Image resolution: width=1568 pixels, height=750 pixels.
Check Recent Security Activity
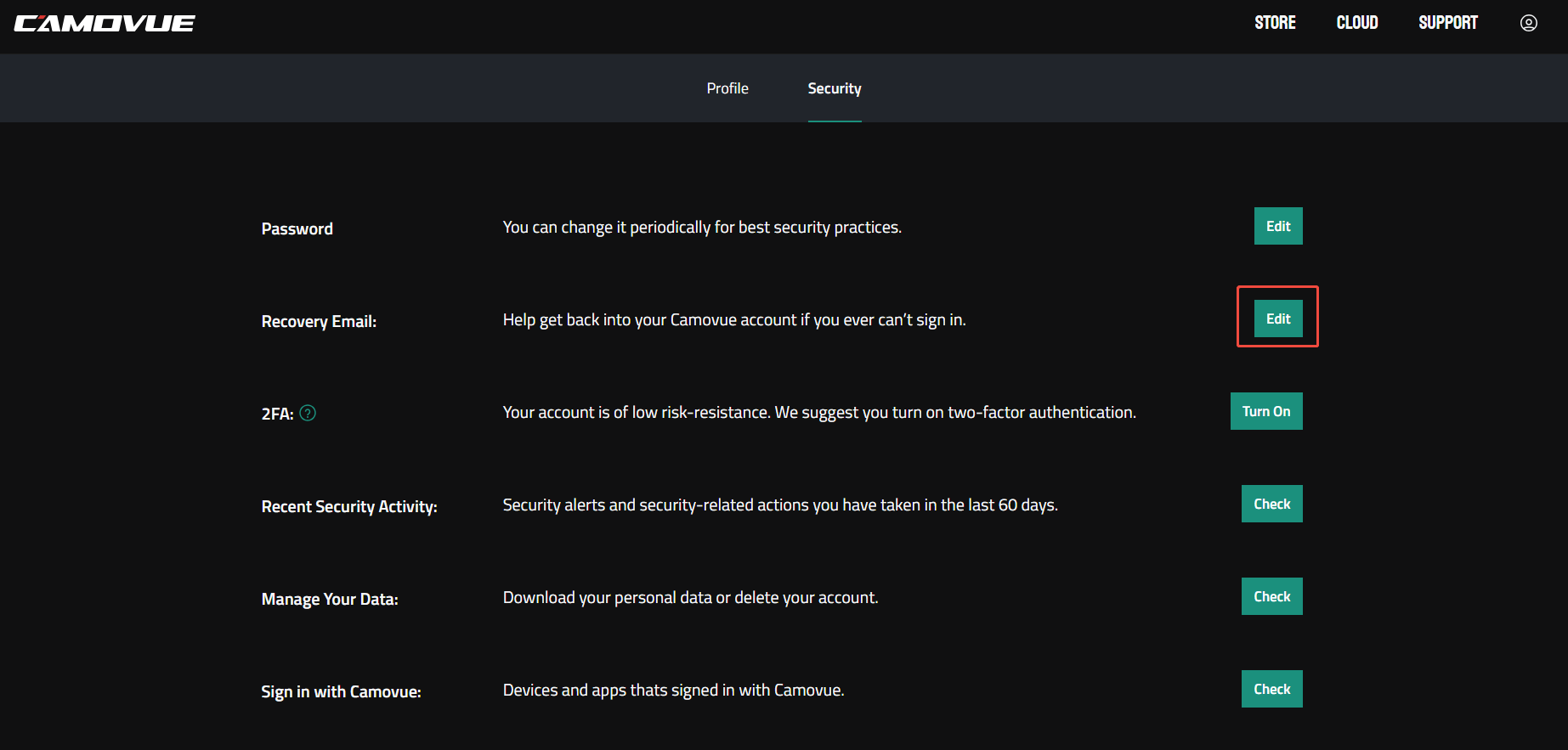coord(1272,504)
